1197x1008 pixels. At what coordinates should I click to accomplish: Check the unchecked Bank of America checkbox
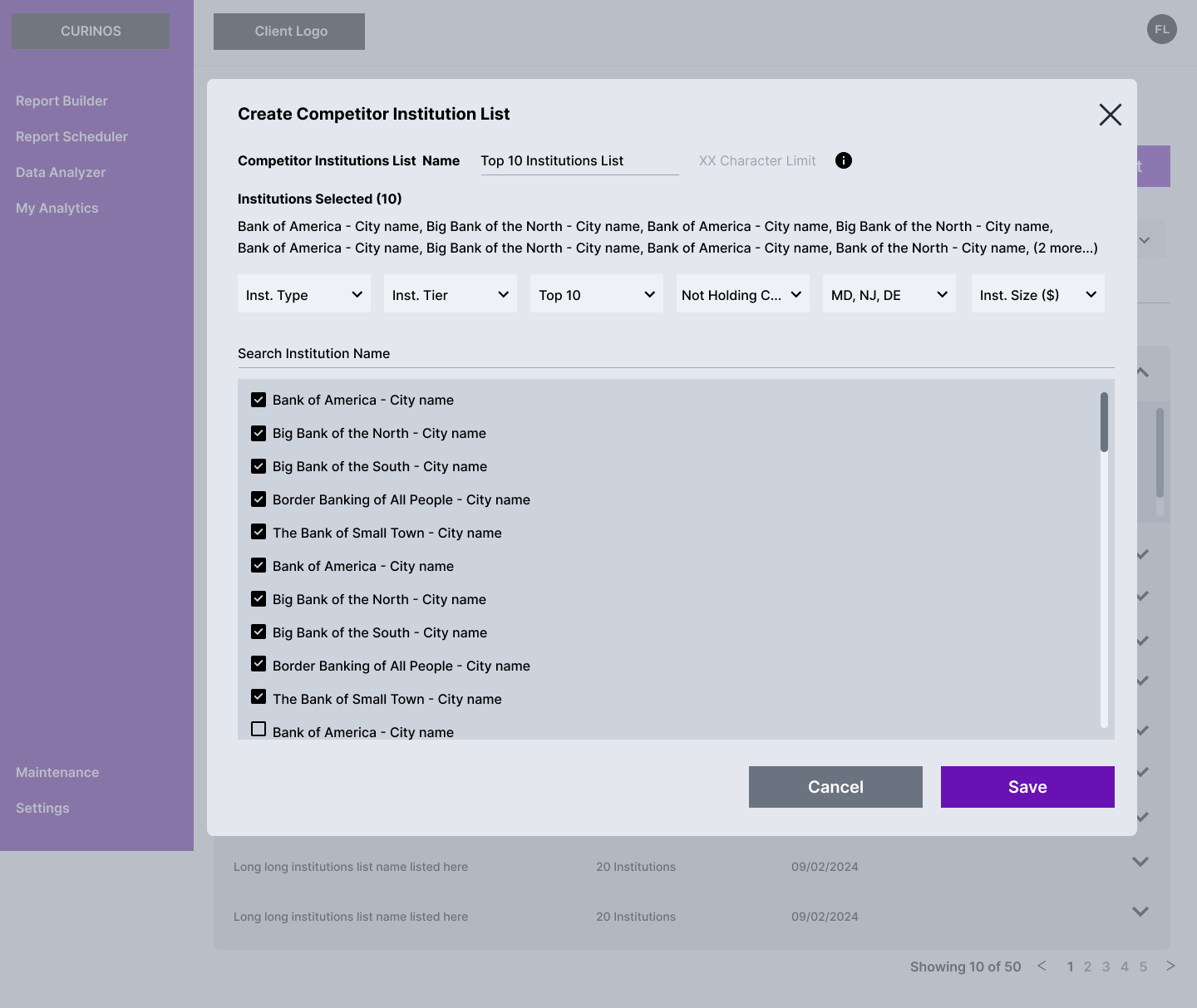coord(259,729)
